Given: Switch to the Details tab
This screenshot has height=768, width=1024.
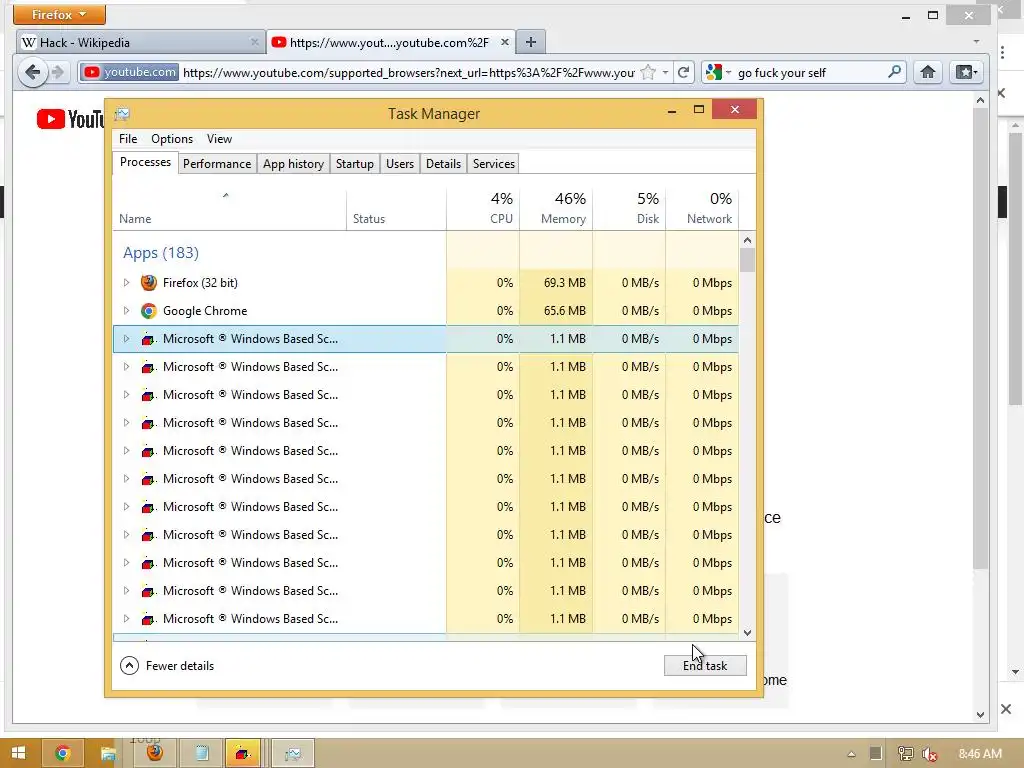Looking at the screenshot, I should click(x=443, y=164).
